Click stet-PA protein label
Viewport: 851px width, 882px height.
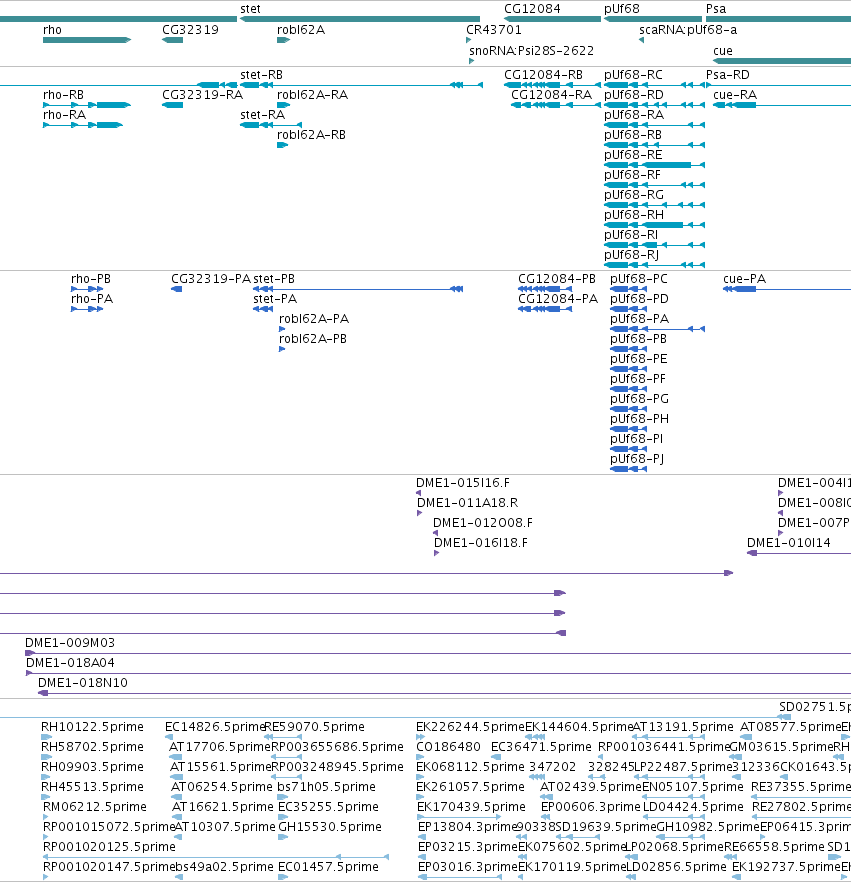275,299
